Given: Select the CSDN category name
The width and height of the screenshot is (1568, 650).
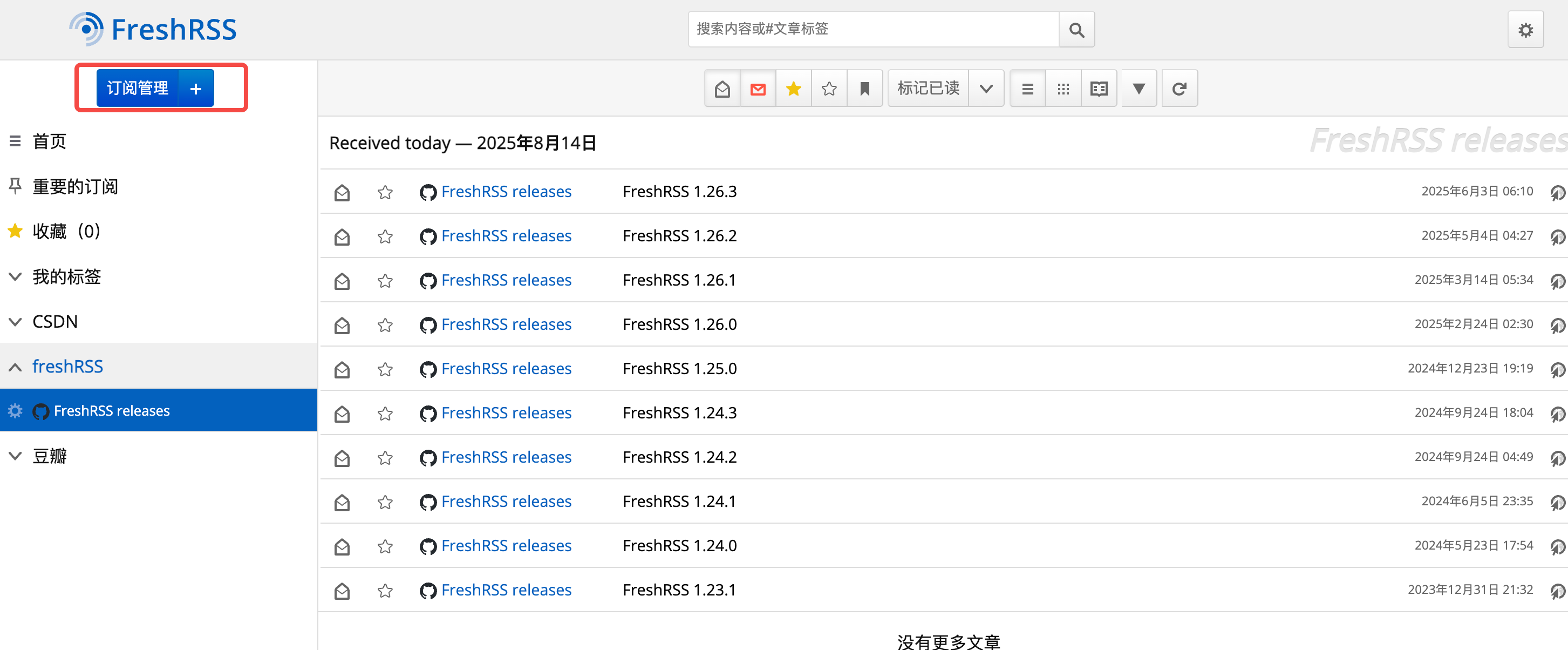Looking at the screenshot, I should coord(55,322).
